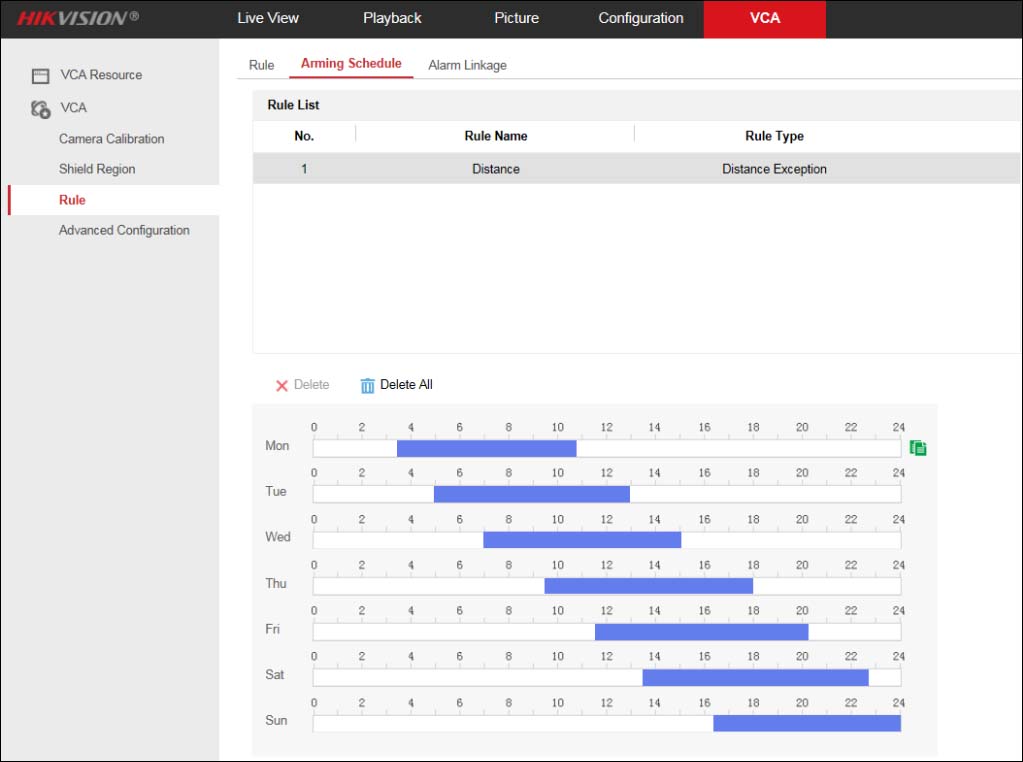1023x762 pixels.
Task: Open Shield Region settings
Action: click(96, 169)
